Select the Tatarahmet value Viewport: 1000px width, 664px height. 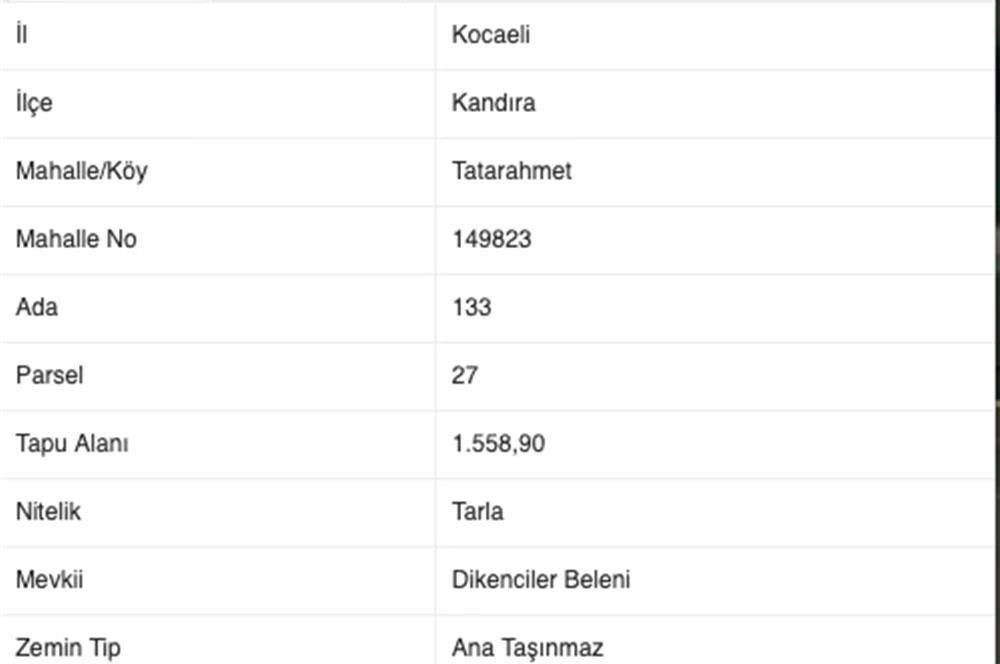tap(512, 171)
